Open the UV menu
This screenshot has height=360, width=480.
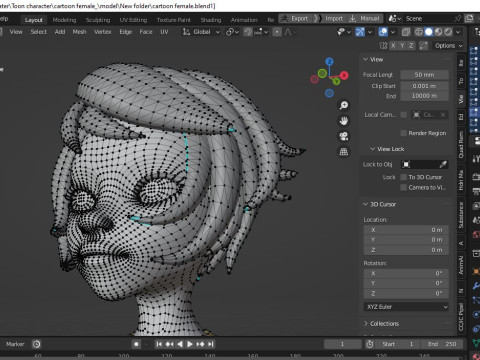tap(164, 32)
